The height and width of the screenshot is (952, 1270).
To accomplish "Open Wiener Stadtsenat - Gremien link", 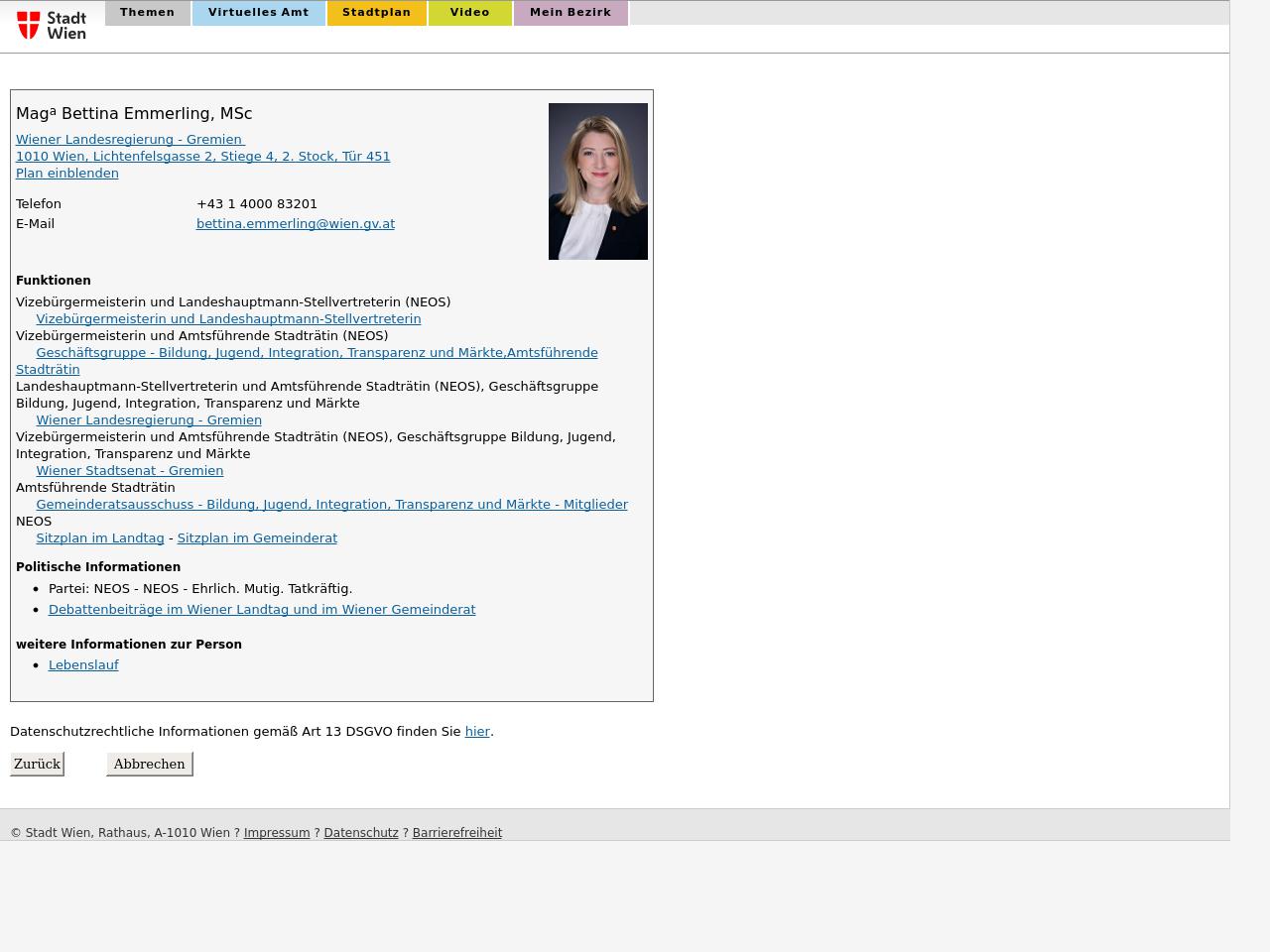I will 129,471.
